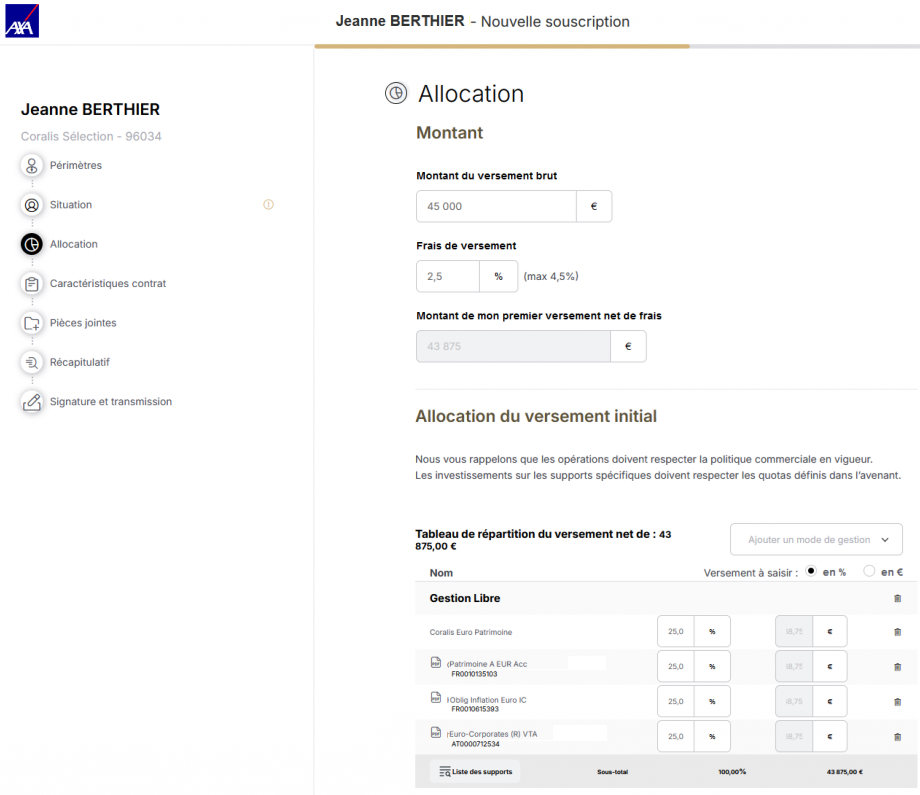The width and height of the screenshot is (920, 795).
Task: Expand 'Ajouter un mode de gestion' dropdown
Action: [x=816, y=540]
